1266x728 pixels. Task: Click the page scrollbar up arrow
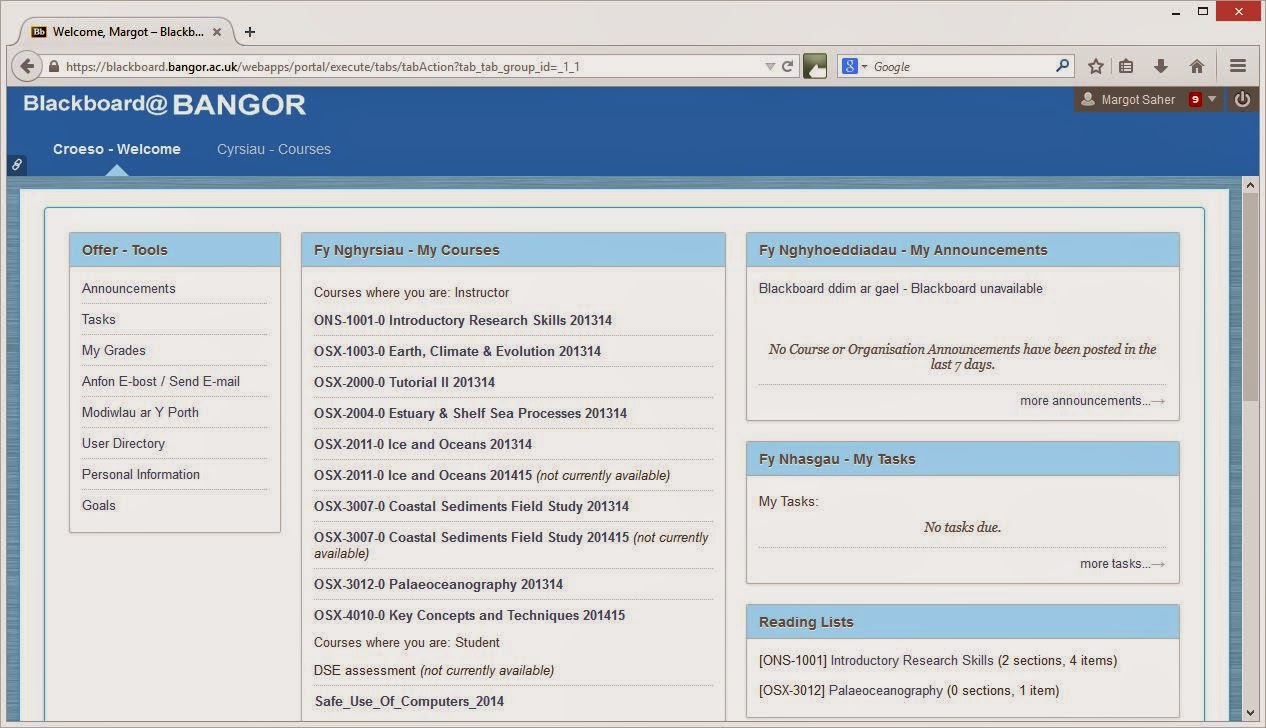[1250, 185]
